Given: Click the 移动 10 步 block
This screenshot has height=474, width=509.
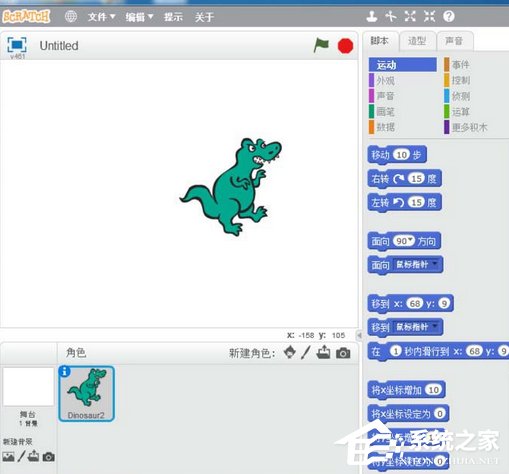Looking at the screenshot, I should pyautogui.click(x=397, y=155).
